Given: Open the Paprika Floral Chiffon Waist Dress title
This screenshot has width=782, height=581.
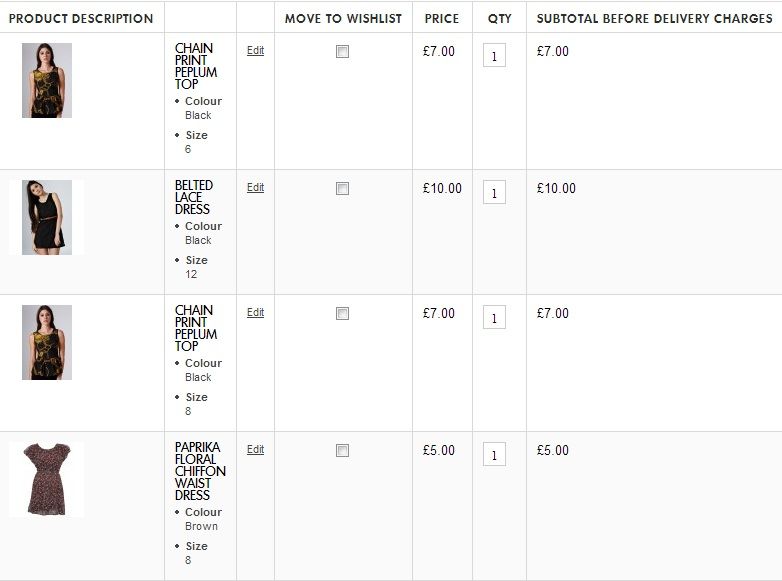Looking at the screenshot, I should click(200, 471).
